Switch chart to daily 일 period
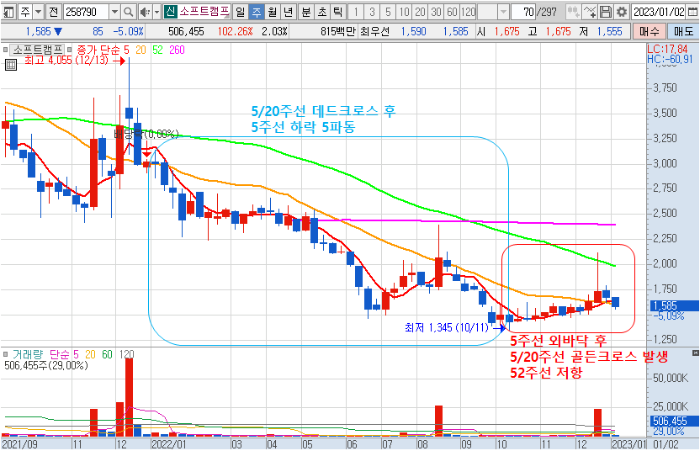 point(240,11)
